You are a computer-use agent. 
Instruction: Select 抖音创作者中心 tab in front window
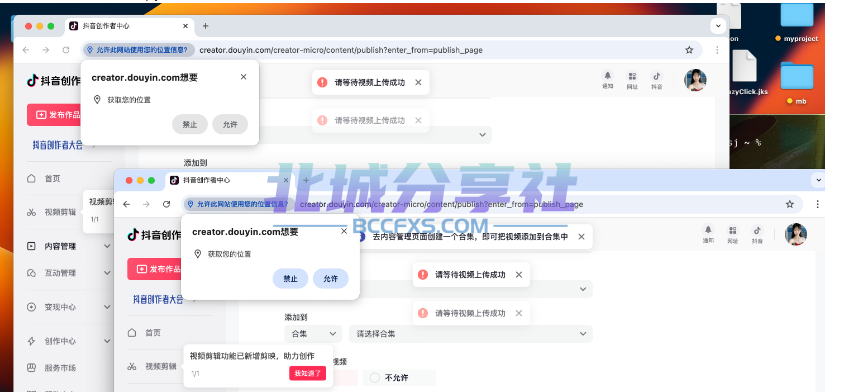(229, 180)
